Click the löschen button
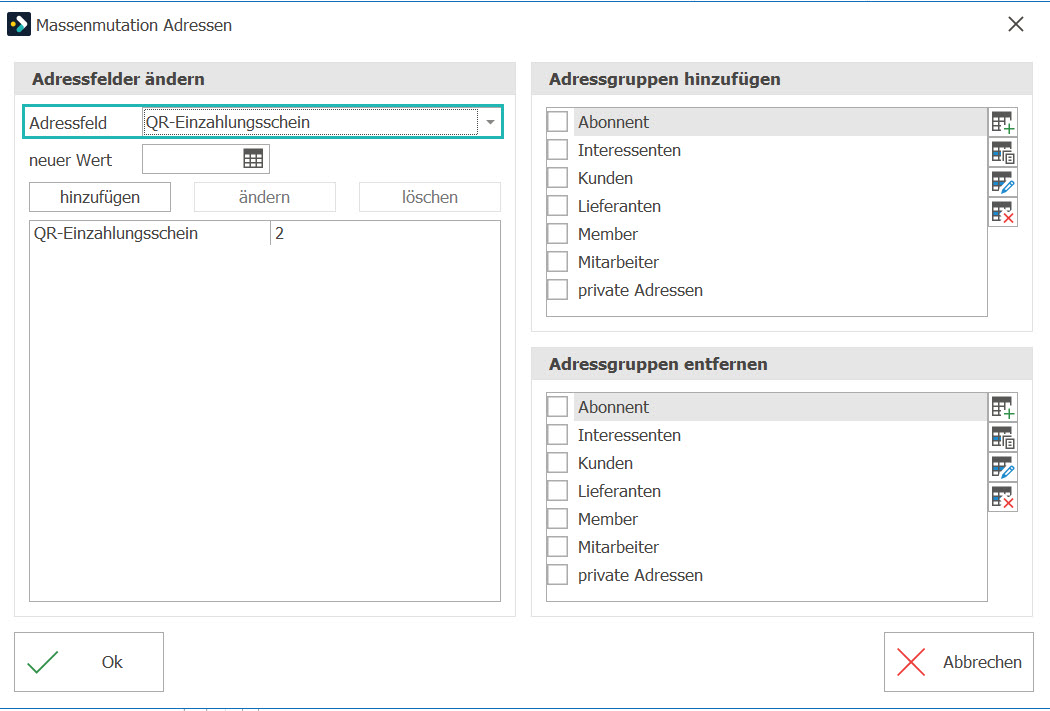This screenshot has height=711, width=1050. click(430, 198)
